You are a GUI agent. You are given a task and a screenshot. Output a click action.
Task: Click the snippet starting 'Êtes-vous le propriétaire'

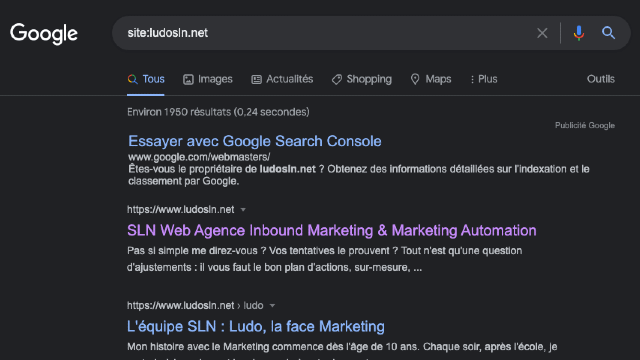359,175
